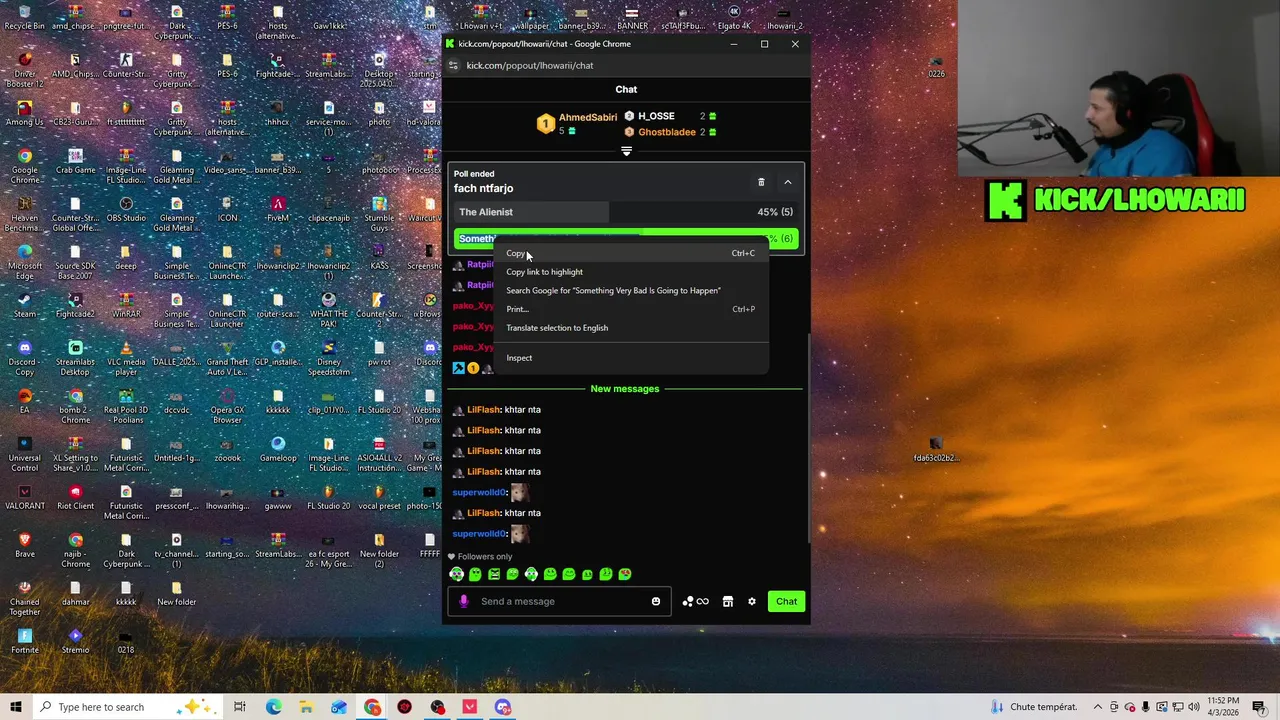Screen dimensions: 1280x720
Task: Search Google for the selected poll text
Action: (x=632, y=291)
